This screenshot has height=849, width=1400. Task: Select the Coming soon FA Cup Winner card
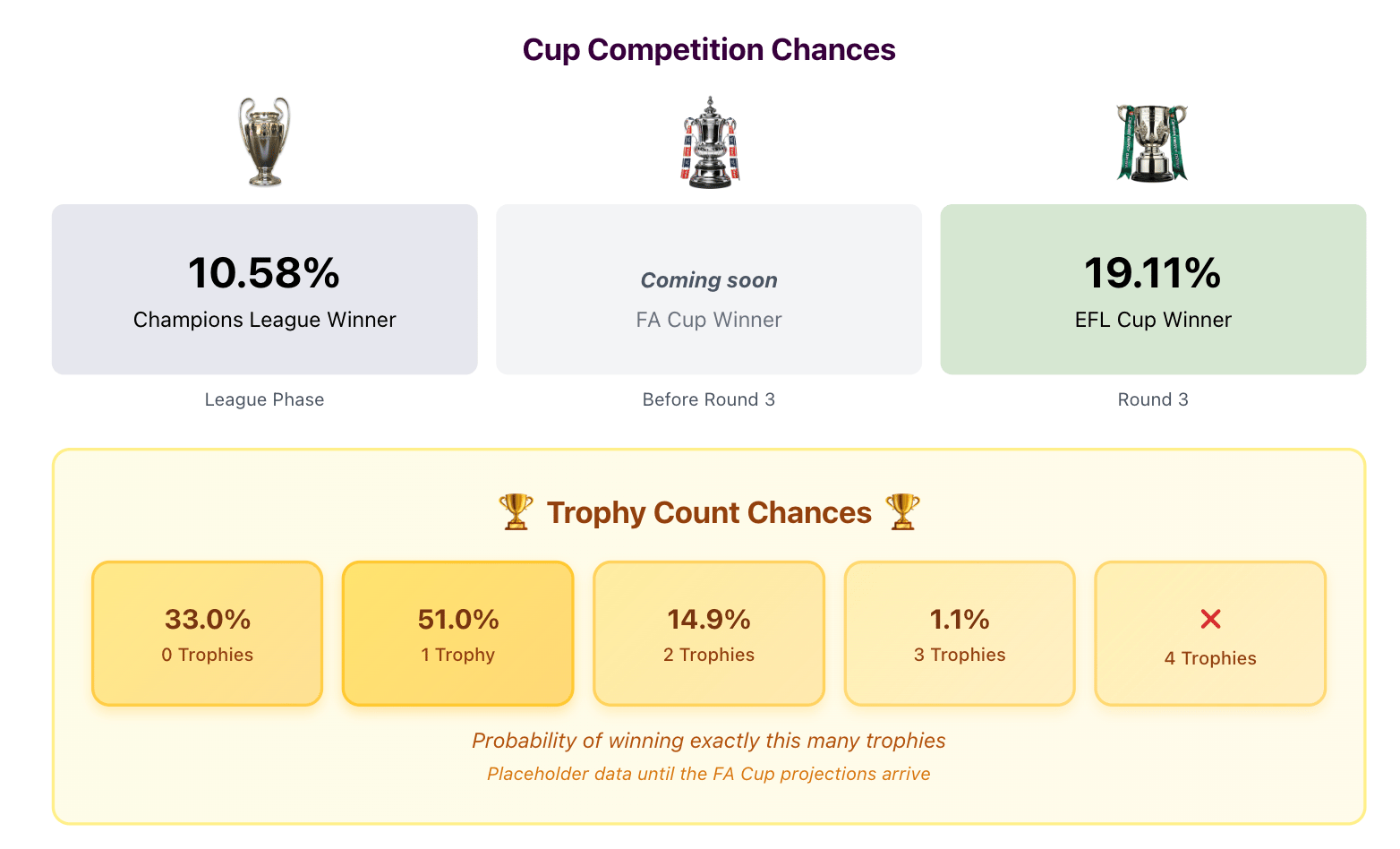[709, 289]
